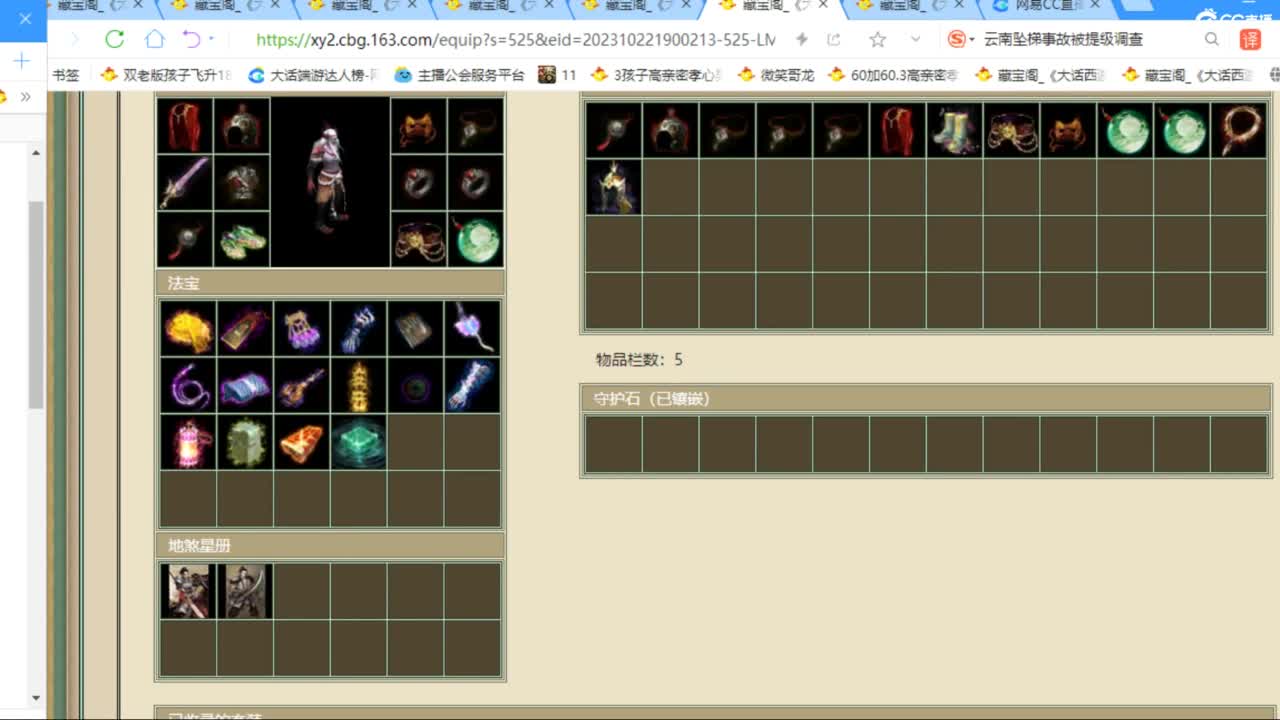This screenshot has height=720, width=1280.
Task: Click the scrollbar up arrow
Action: pos(36,153)
